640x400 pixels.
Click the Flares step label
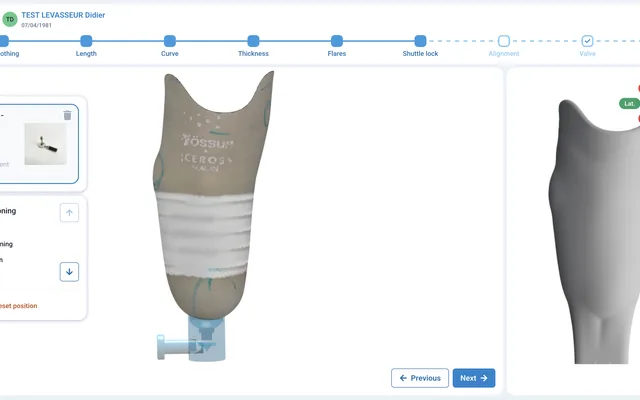coord(337,53)
